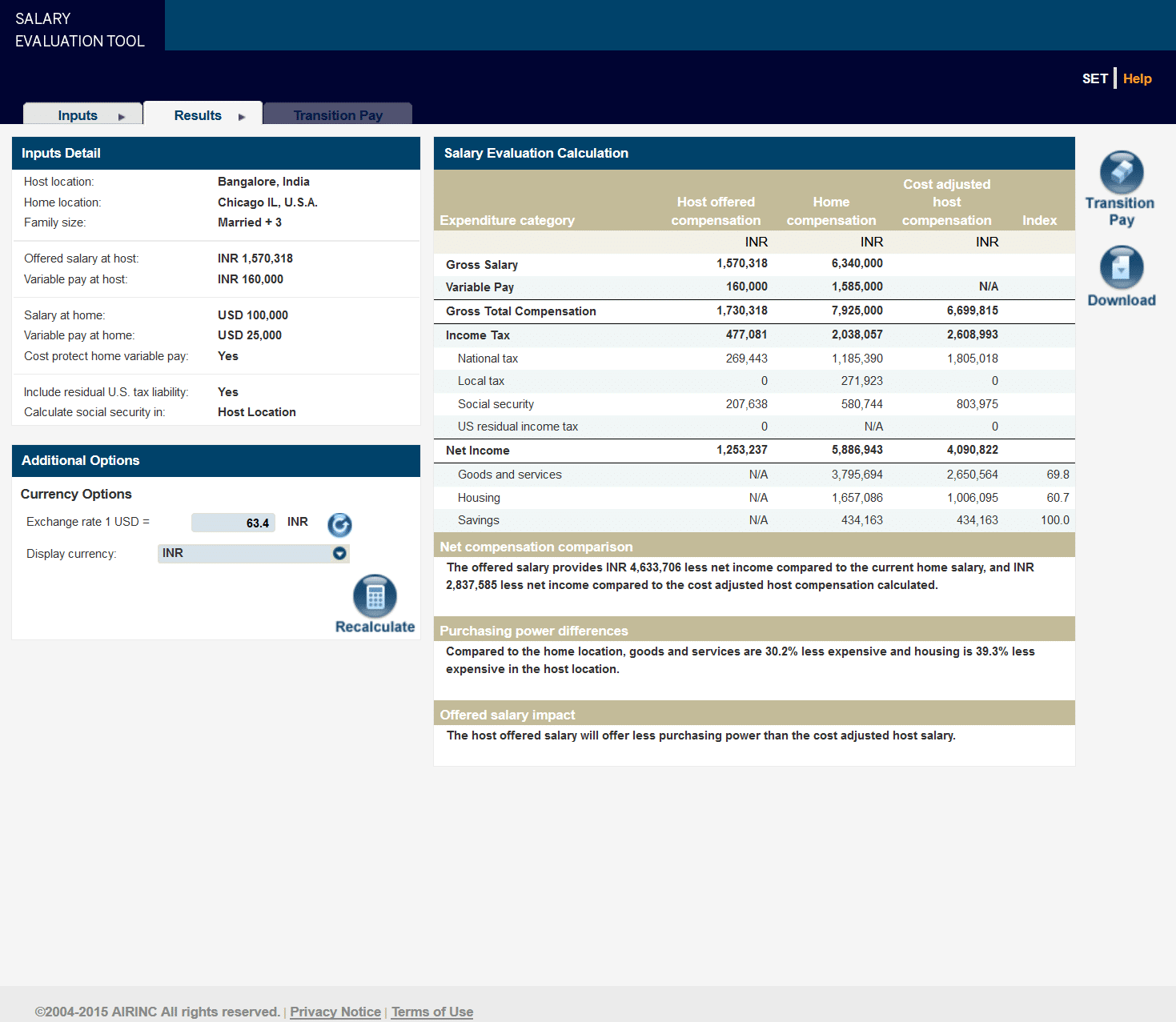Select cost adjusted Net Income 4,090,822
The width and height of the screenshot is (1176, 1022).
click(x=972, y=450)
